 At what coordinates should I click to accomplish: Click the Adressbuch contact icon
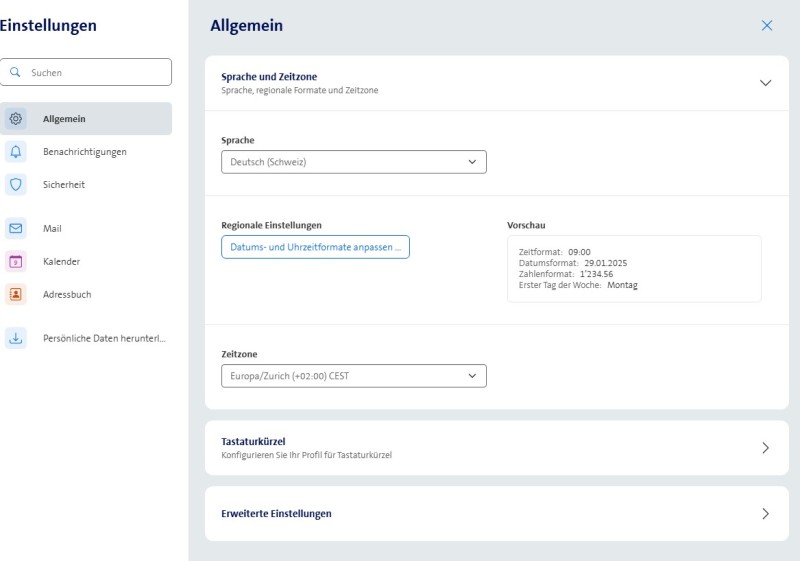(x=16, y=295)
